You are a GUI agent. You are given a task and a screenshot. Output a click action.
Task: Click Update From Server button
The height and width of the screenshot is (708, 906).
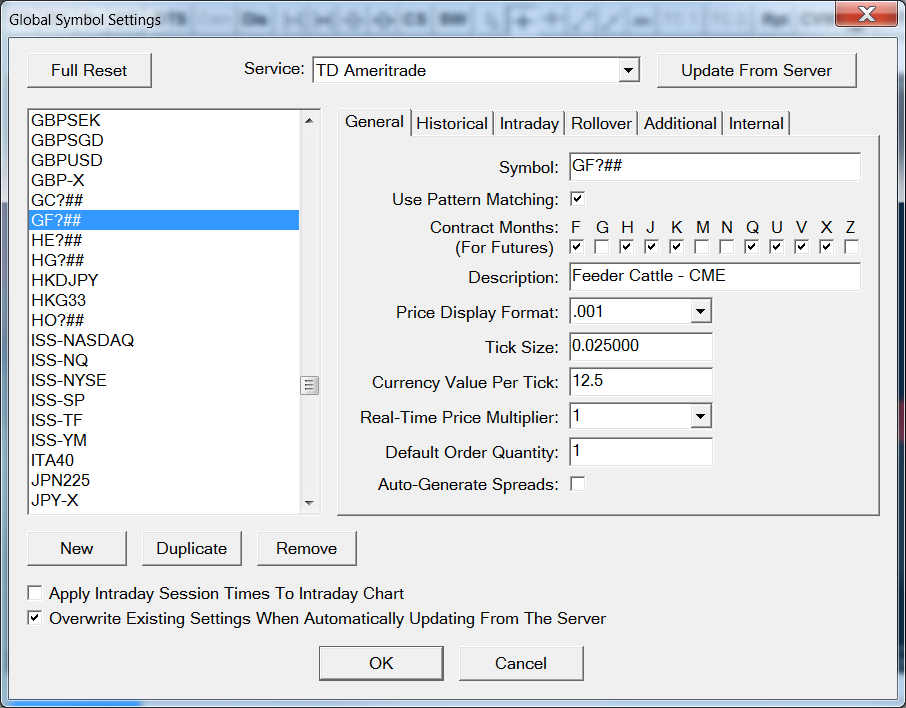[x=756, y=71]
